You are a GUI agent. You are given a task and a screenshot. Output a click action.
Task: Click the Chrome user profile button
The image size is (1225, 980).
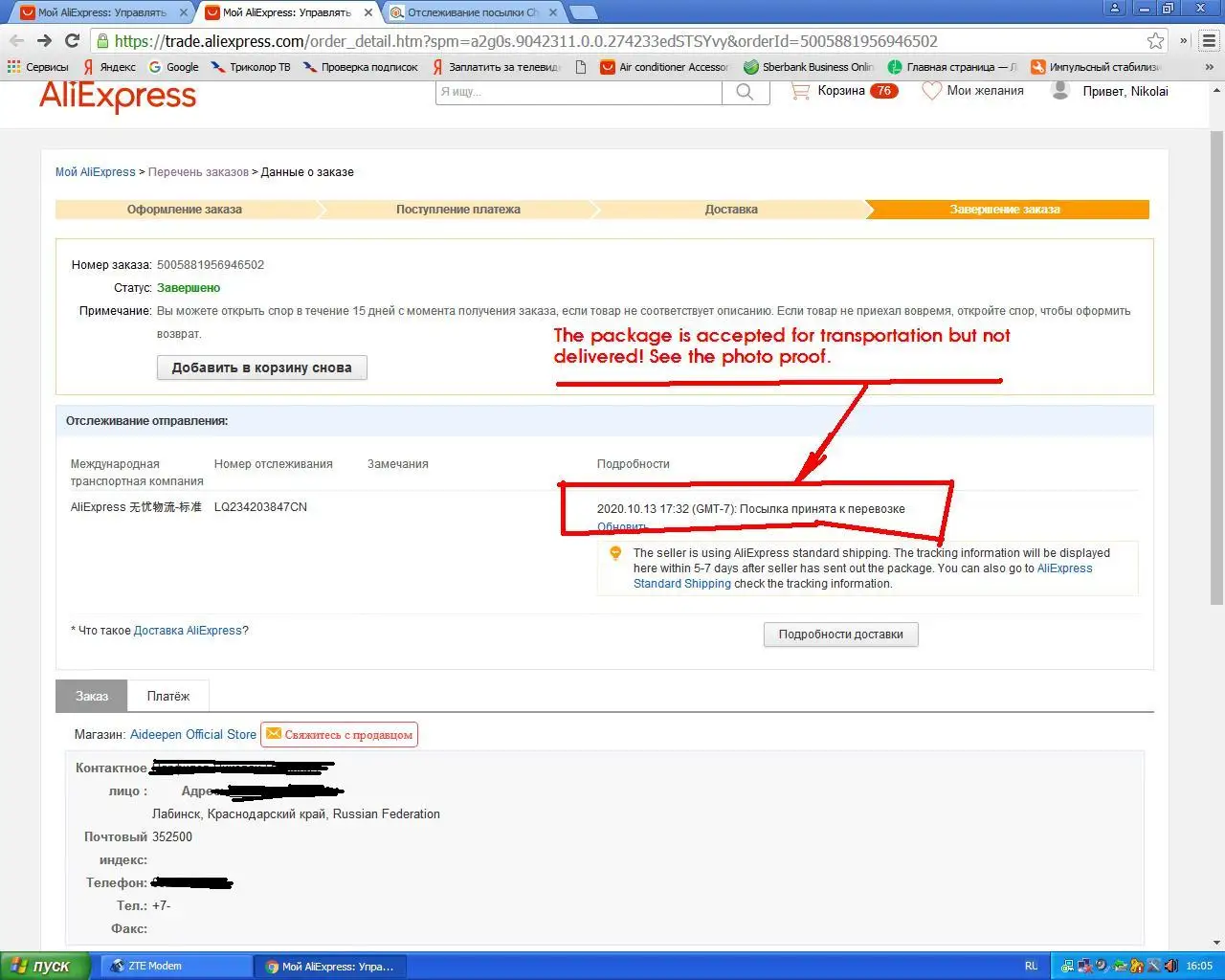[1114, 8]
